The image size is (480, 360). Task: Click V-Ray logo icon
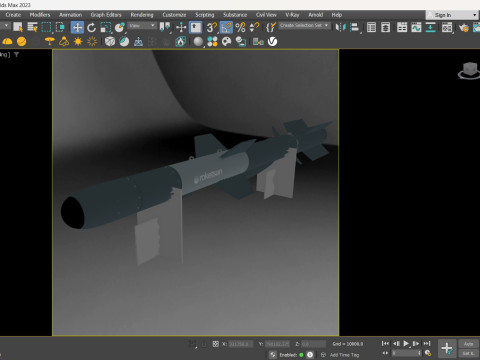pos(272,41)
